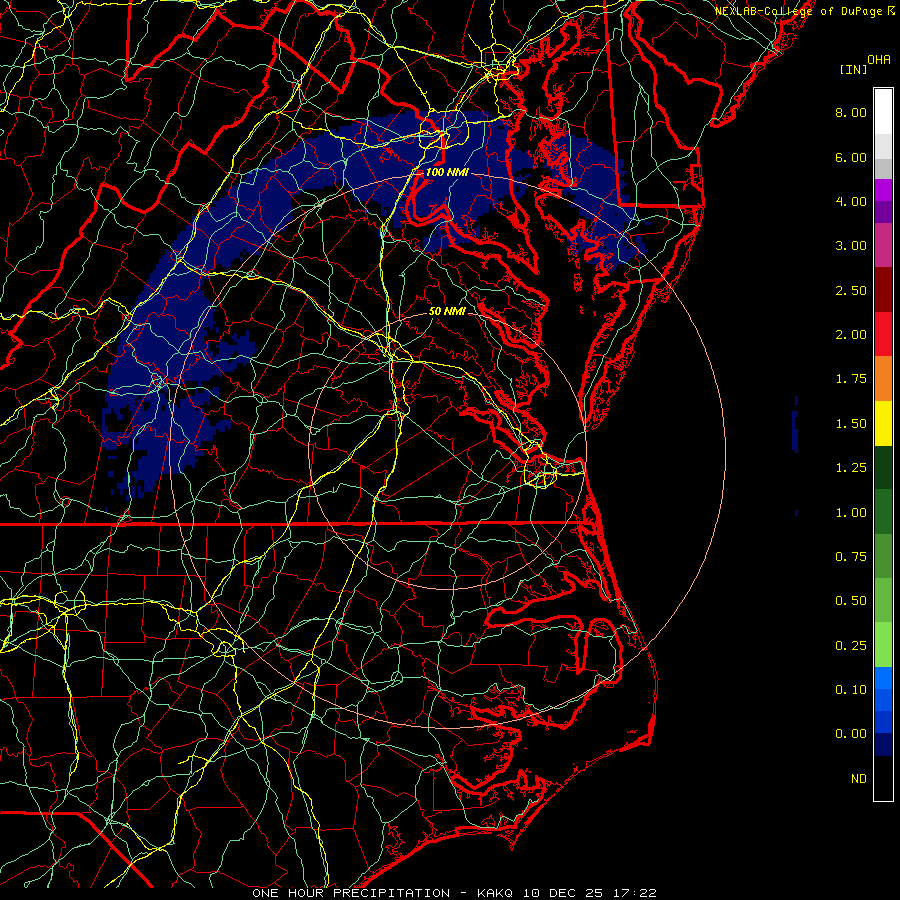
Task: Click the 1.75 scale value
Action: [851, 379]
